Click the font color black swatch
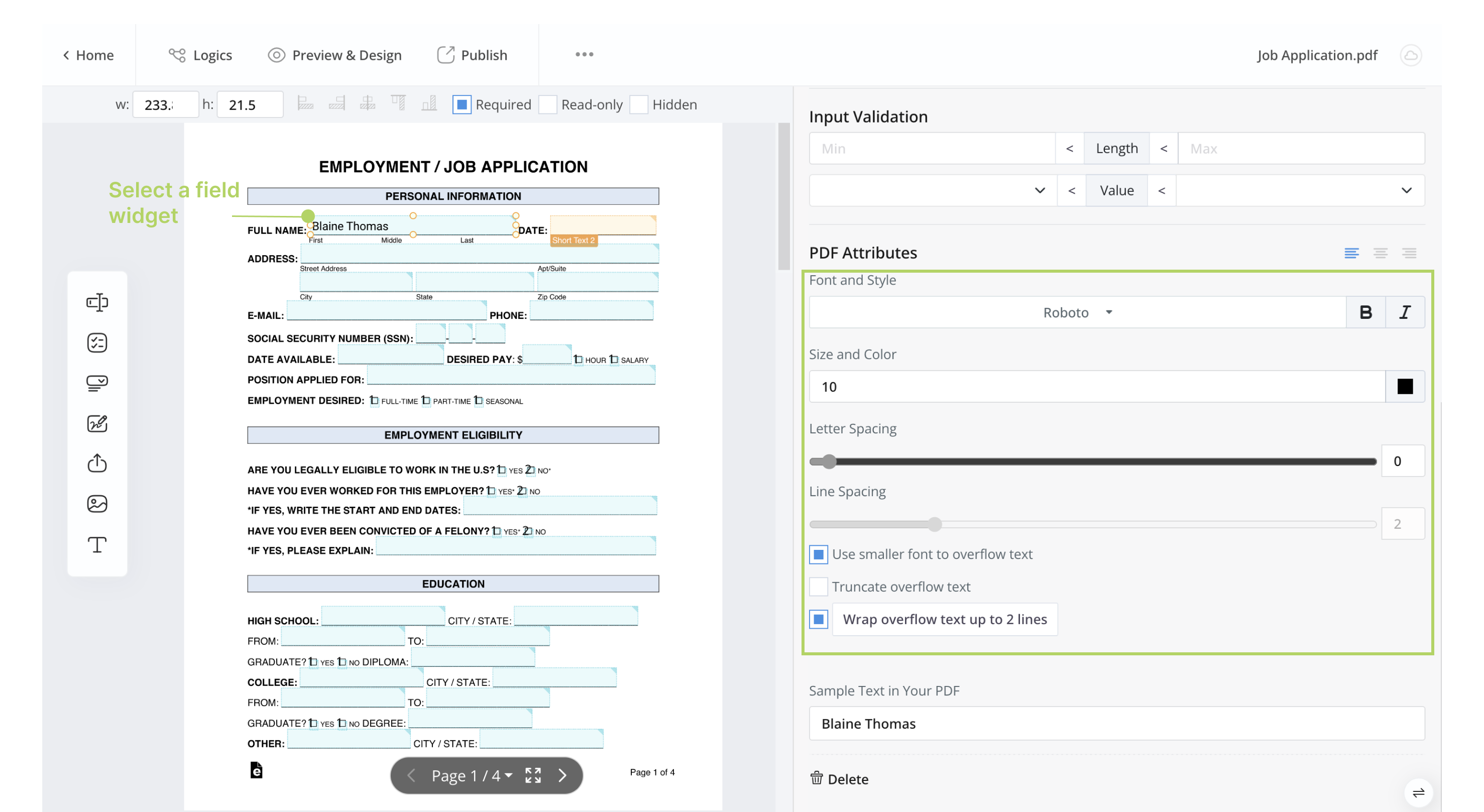This screenshot has height=812, width=1484. pyautogui.click(x=1405, y=386)
